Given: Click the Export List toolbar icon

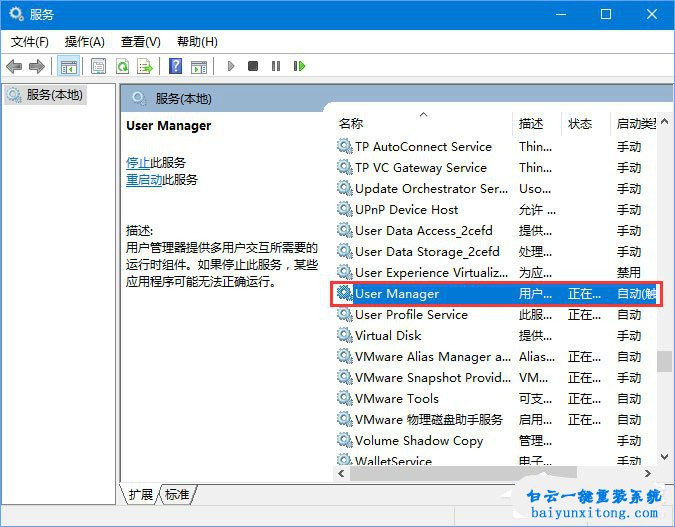Looking at the screenshot, I should pos(145,66).
